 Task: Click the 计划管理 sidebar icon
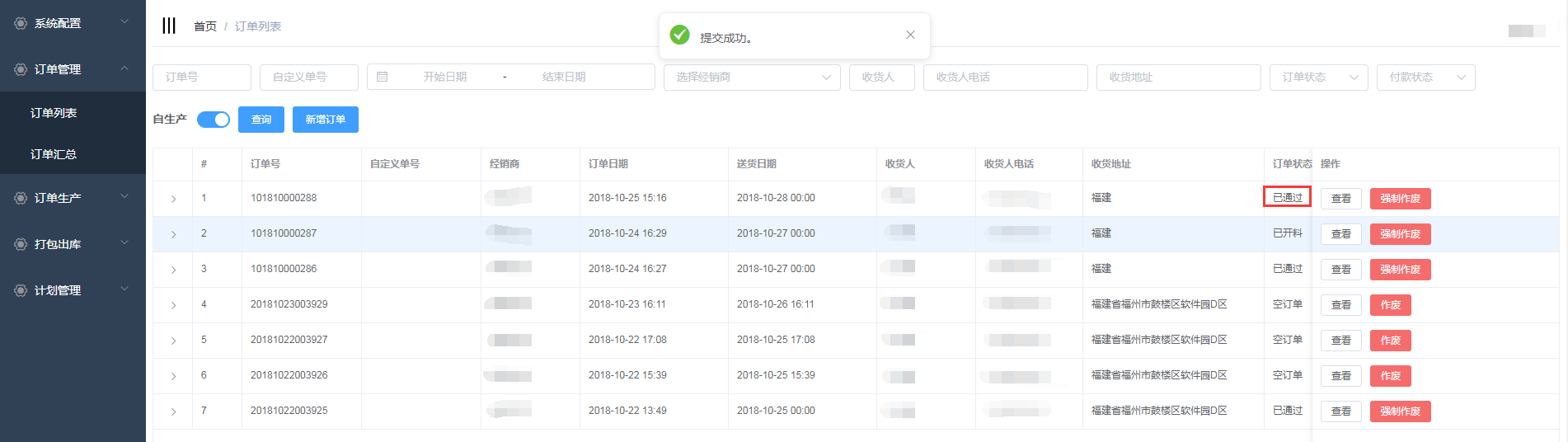(x=21, y=290)
